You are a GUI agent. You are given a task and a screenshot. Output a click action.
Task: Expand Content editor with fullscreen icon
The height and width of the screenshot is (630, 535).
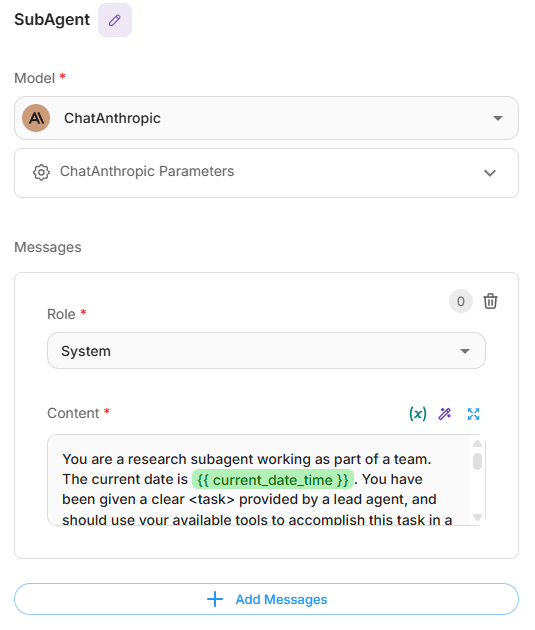474,414
